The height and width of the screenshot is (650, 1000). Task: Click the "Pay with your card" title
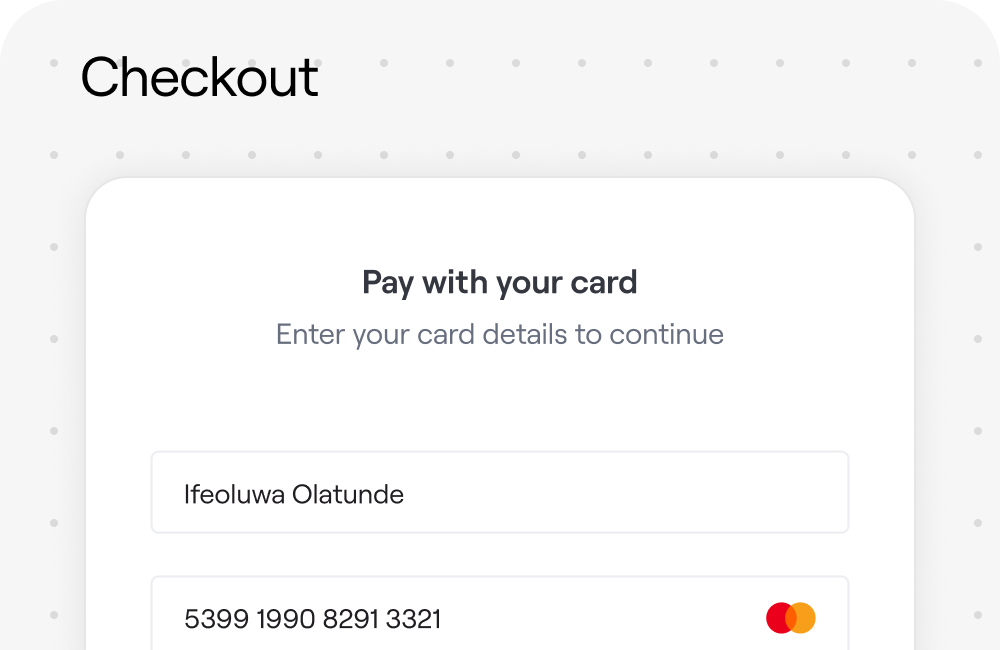(499, 283)
